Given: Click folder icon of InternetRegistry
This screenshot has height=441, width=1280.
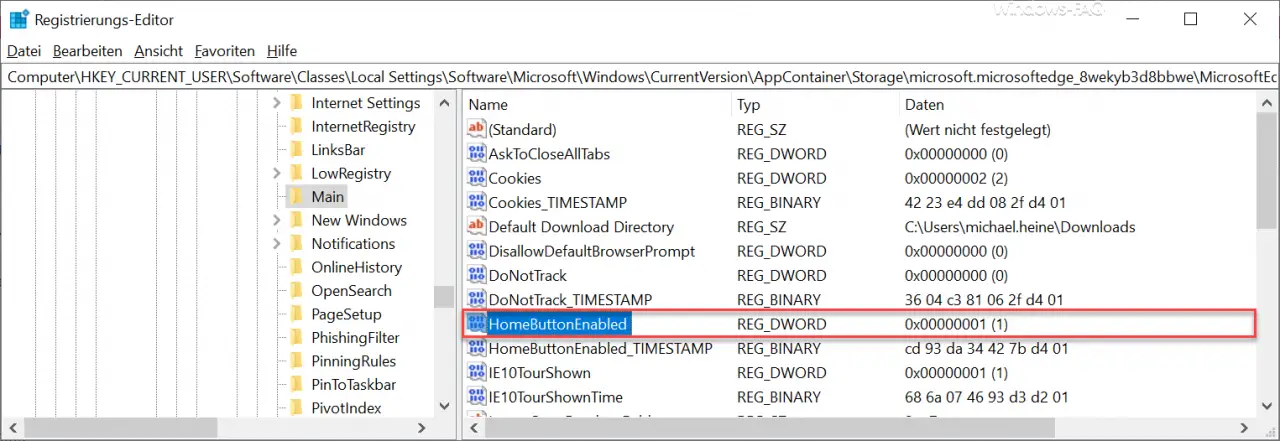Looking at the screenshot, I should [x=296, y=126].
